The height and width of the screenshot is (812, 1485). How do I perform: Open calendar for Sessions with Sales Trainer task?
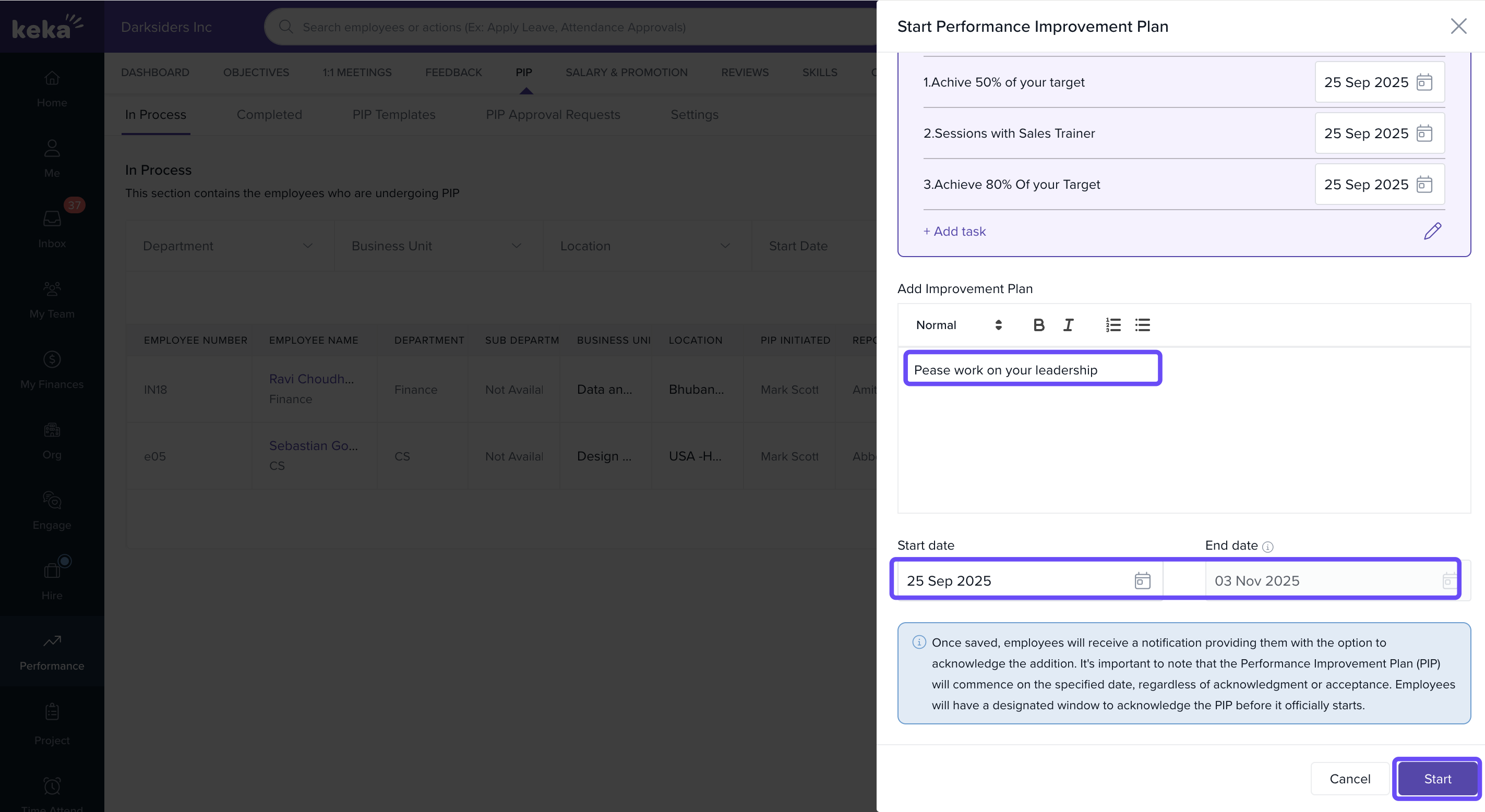[x=1424, y=133]
